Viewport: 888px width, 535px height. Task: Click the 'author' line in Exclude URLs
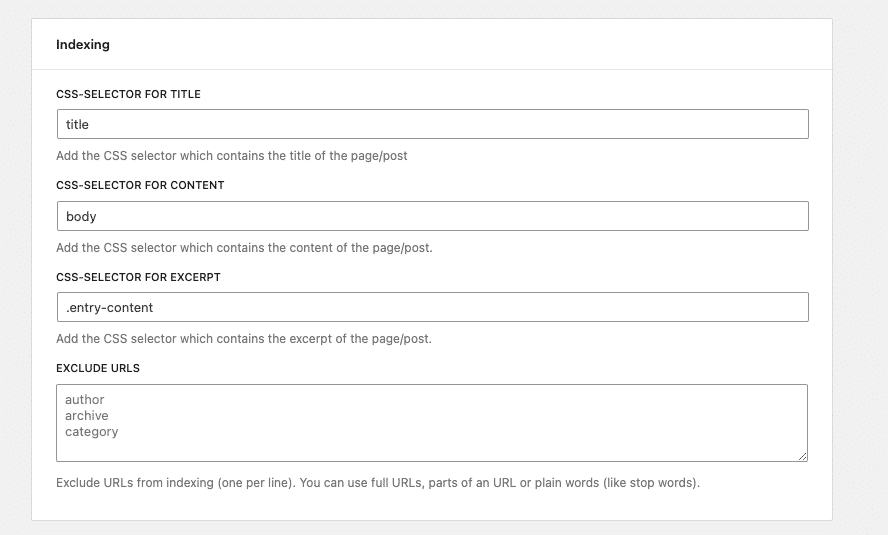coord(84,400)
